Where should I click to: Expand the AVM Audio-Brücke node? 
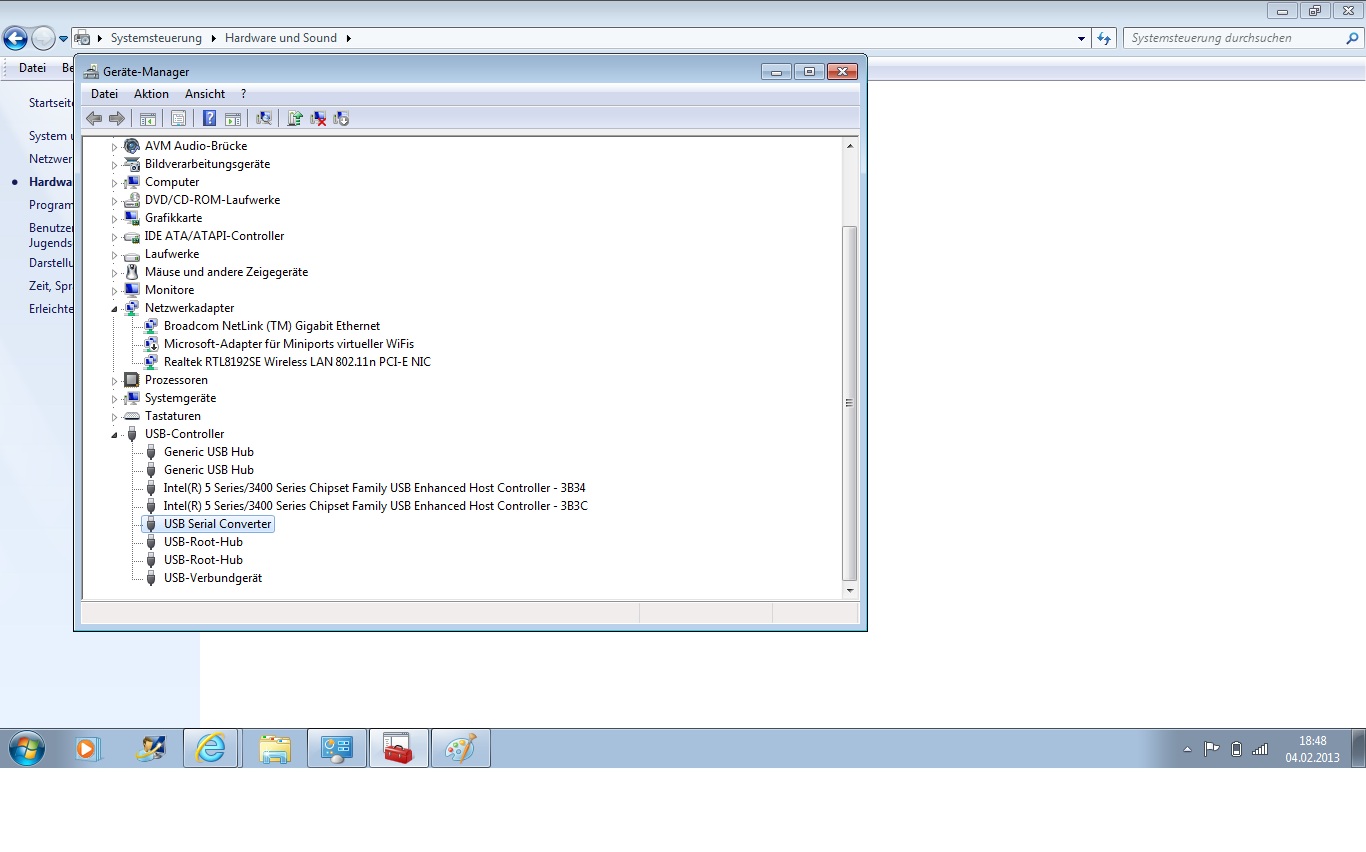[114, 146]
